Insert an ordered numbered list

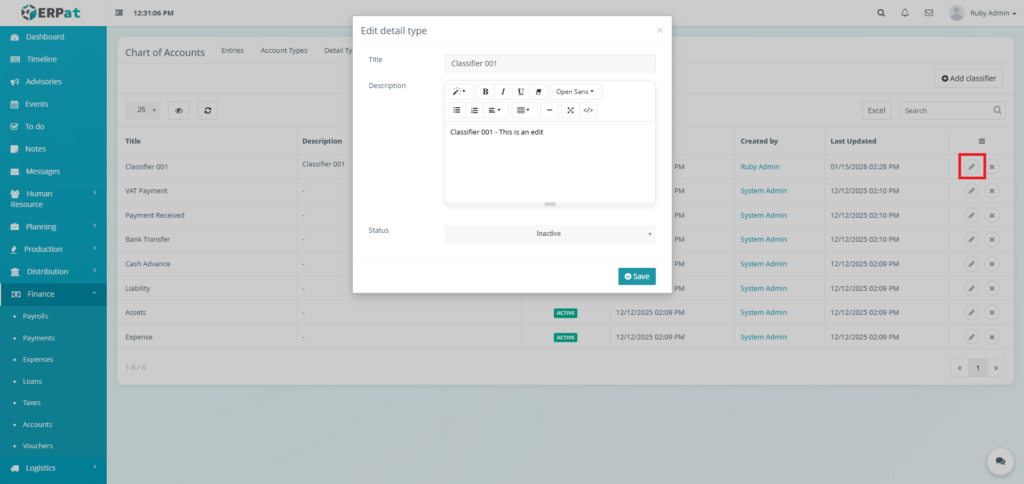point(475,110)
